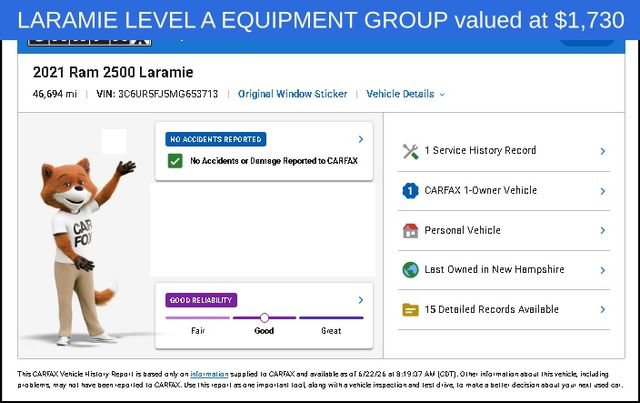Follow the 'information' link in disclaimer
Viewport: 640px width, 403px height.
[209, 374]
